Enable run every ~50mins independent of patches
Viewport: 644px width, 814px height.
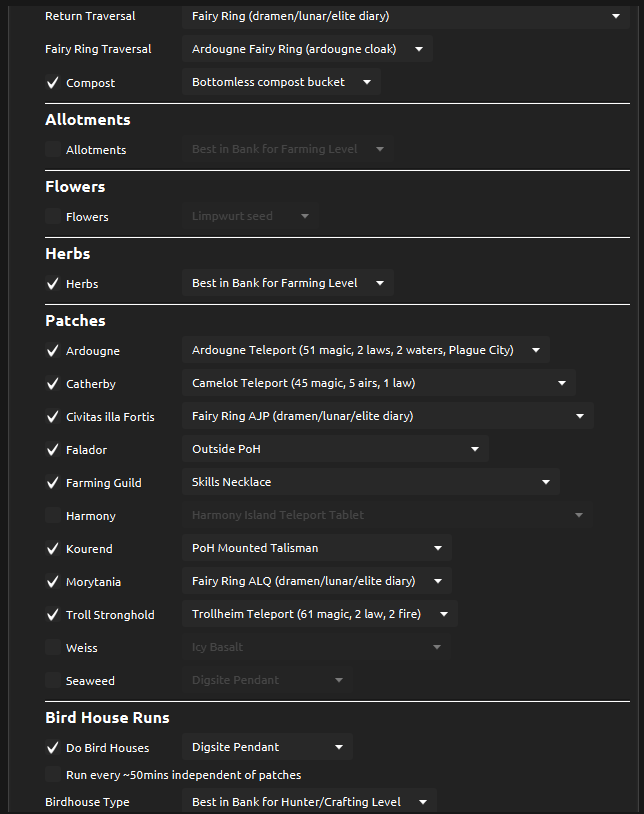(x=53, y=775)
